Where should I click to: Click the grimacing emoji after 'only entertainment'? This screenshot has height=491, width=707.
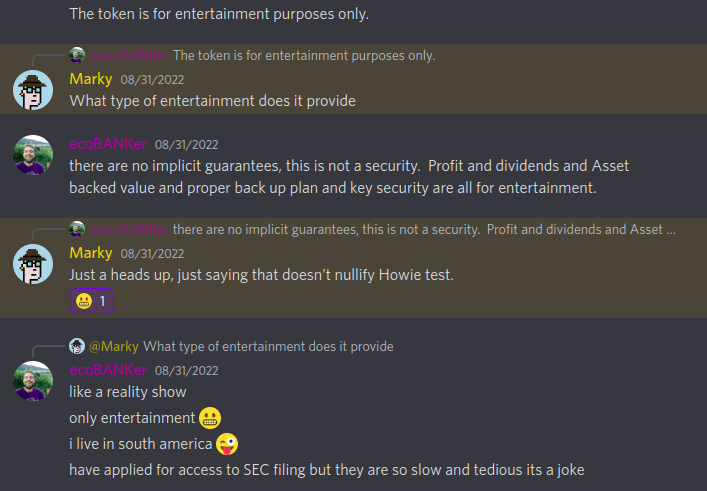click(x=209, y=418)
